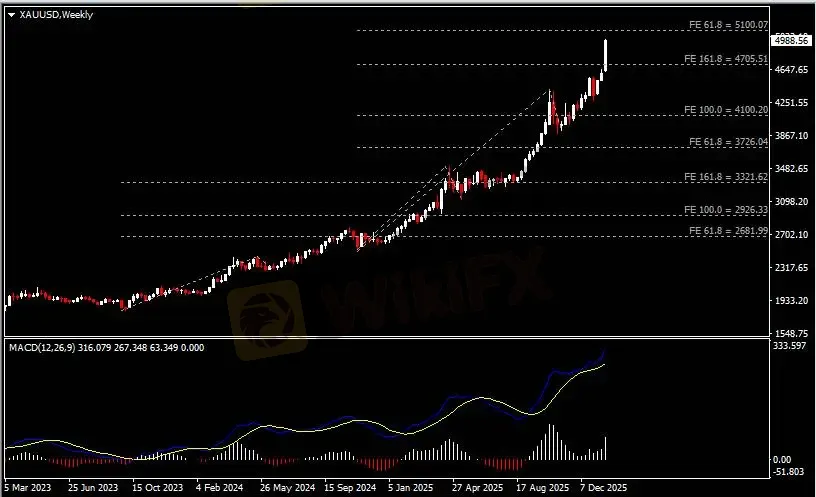
Task: Click the 333.597 MACD scale value
Action: (790, 346)
